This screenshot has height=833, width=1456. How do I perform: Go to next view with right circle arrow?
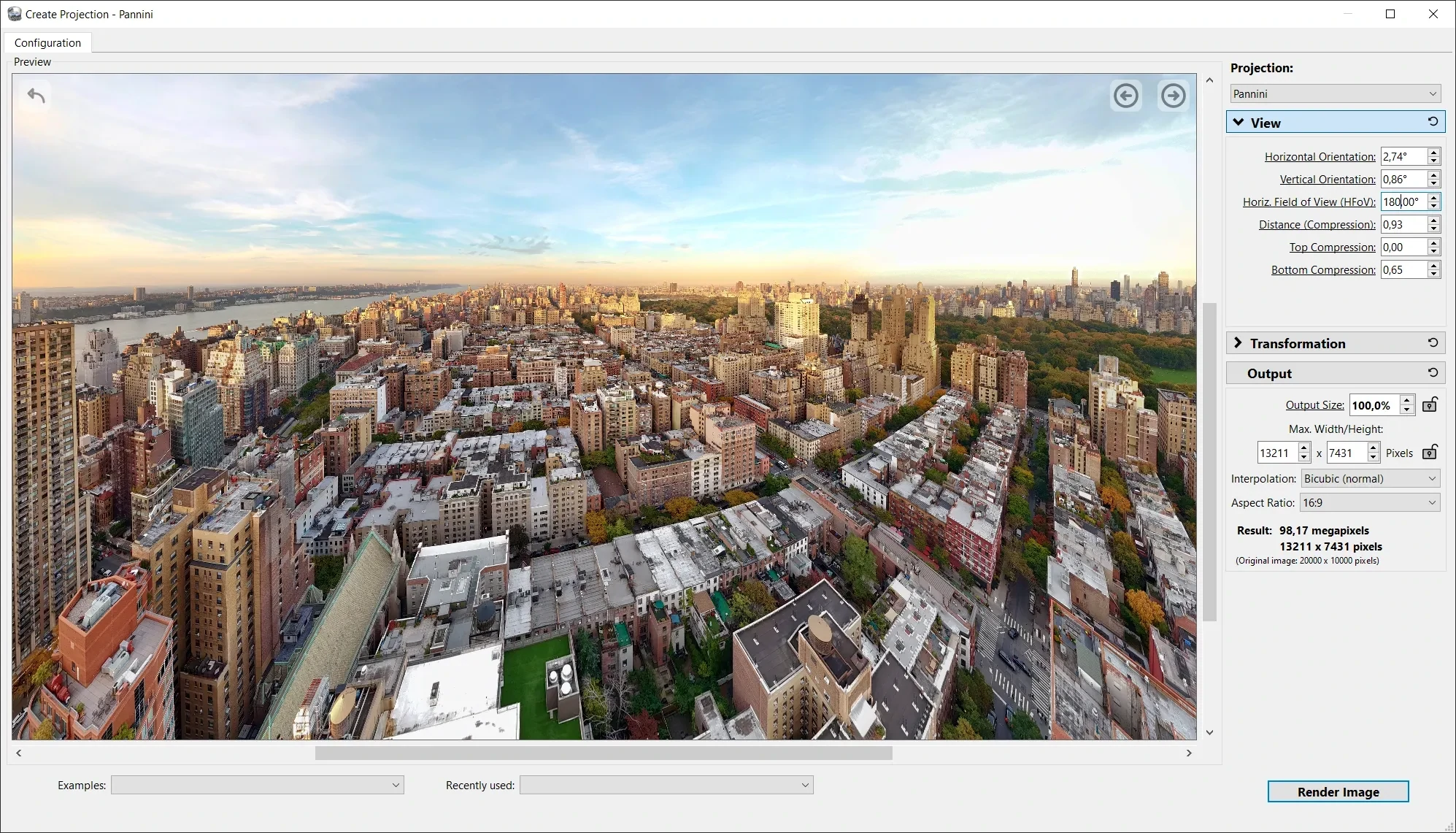pyautogui.click(x=1174, y=96)
